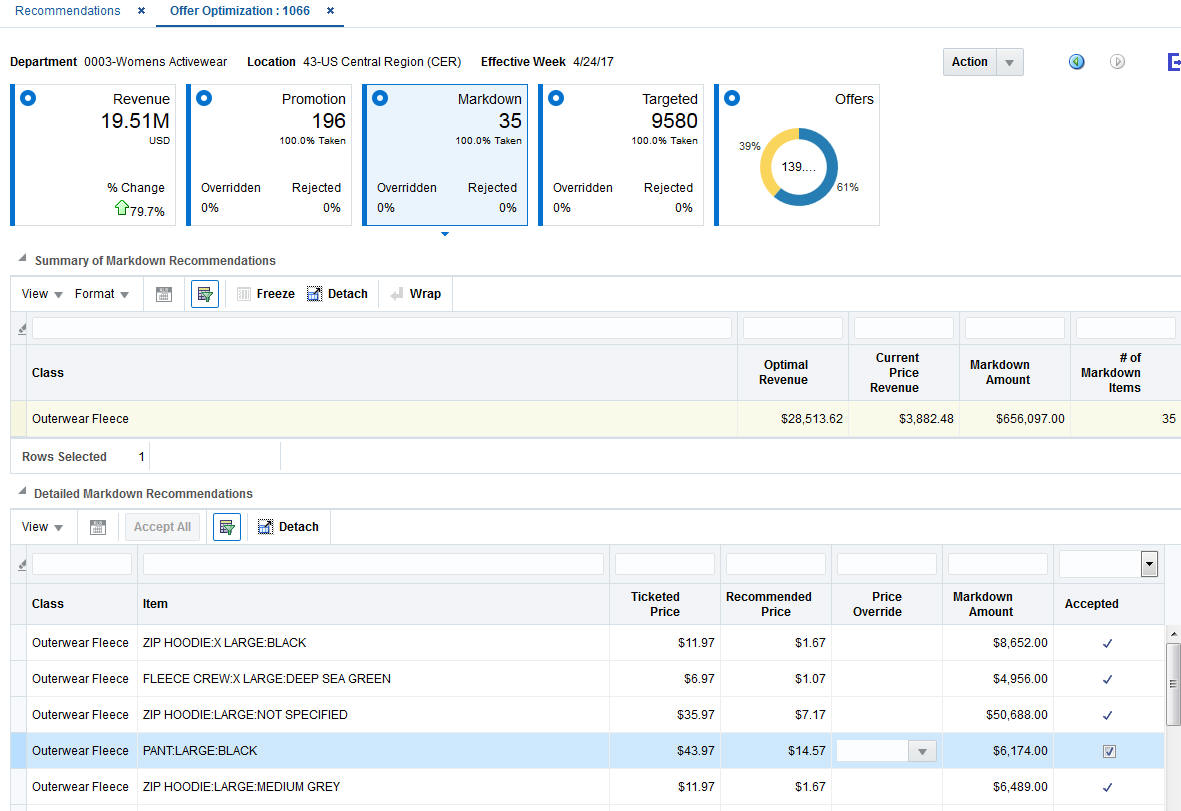Select the Markdown tile radio button

380,98
